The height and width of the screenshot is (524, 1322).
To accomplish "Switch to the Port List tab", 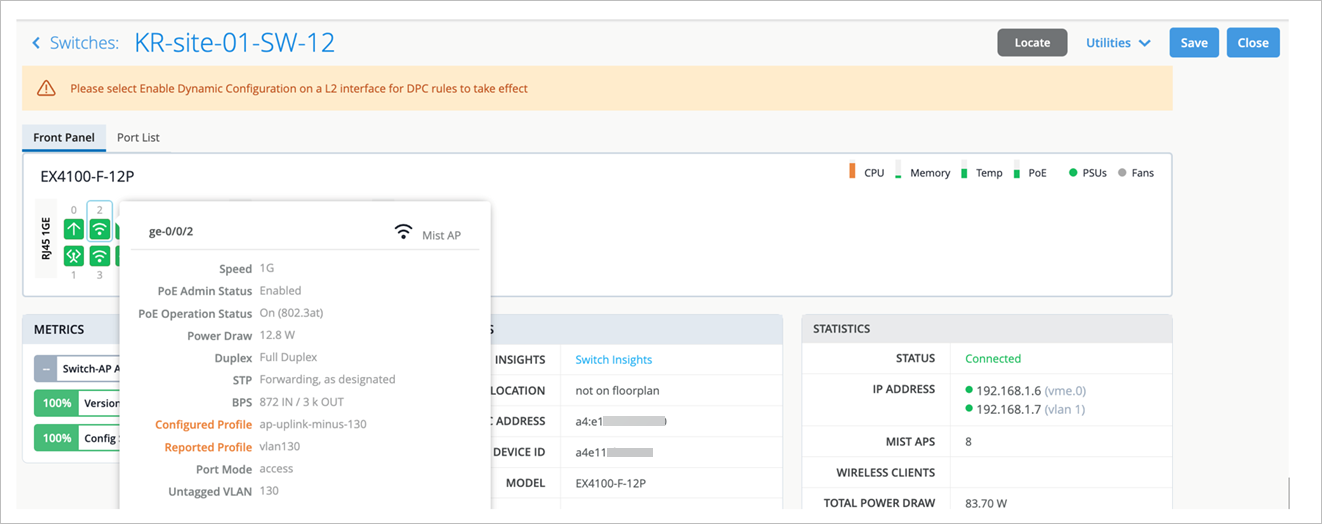I will 138,138.
